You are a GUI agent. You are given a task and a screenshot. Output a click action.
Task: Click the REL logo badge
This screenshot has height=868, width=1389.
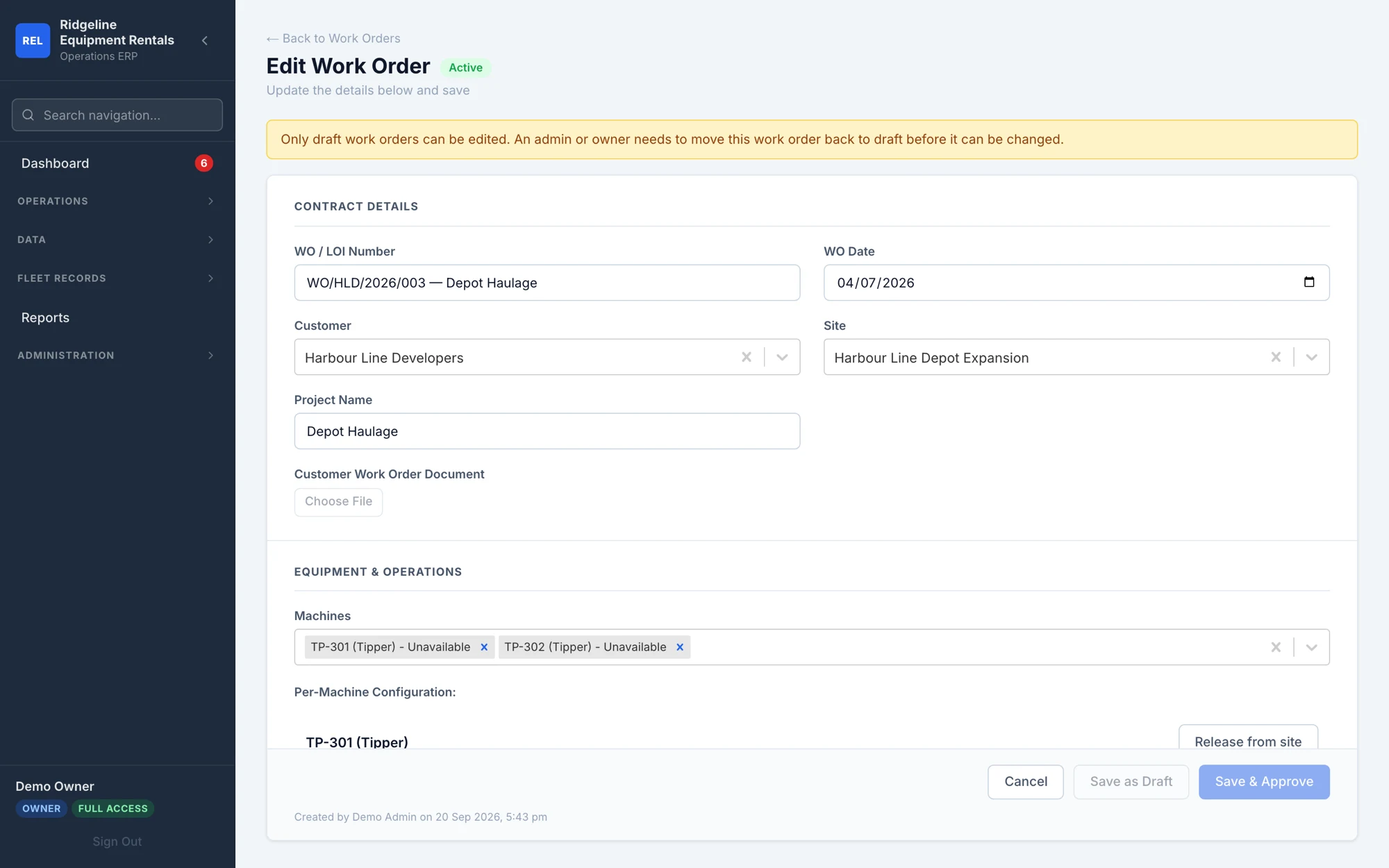[33, 40]
